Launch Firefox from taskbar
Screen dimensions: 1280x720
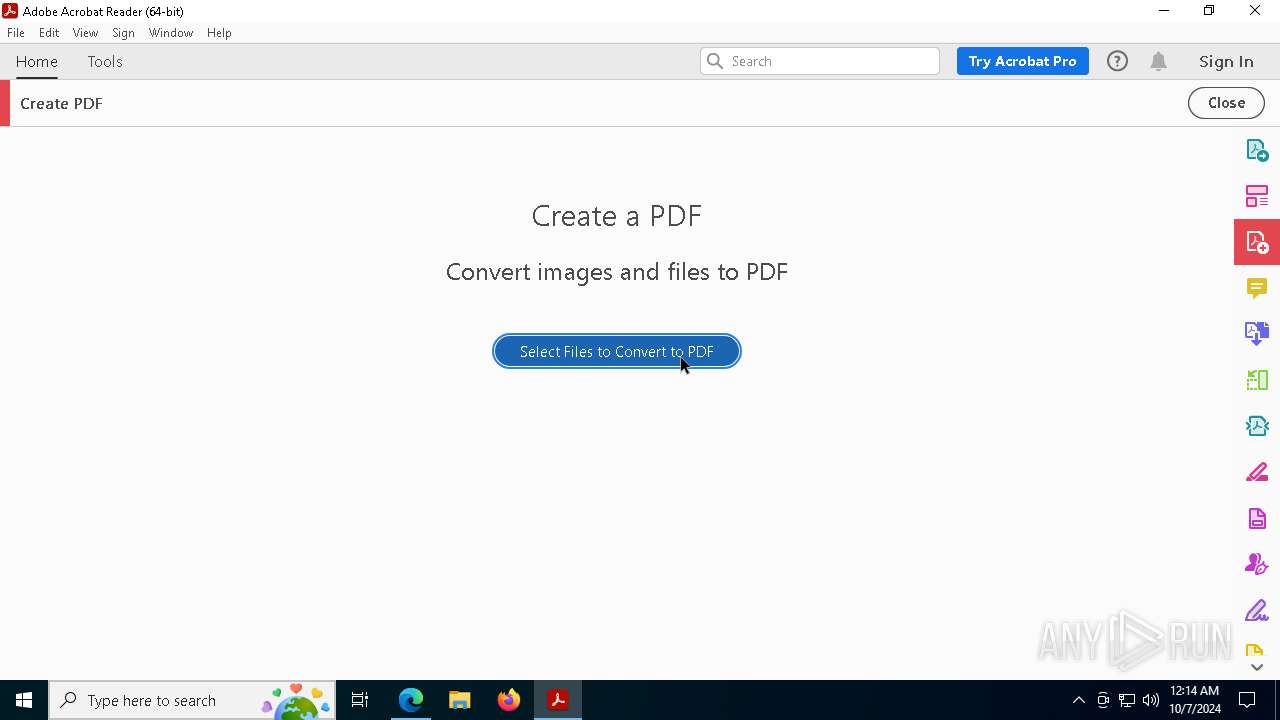click(509, 700)
